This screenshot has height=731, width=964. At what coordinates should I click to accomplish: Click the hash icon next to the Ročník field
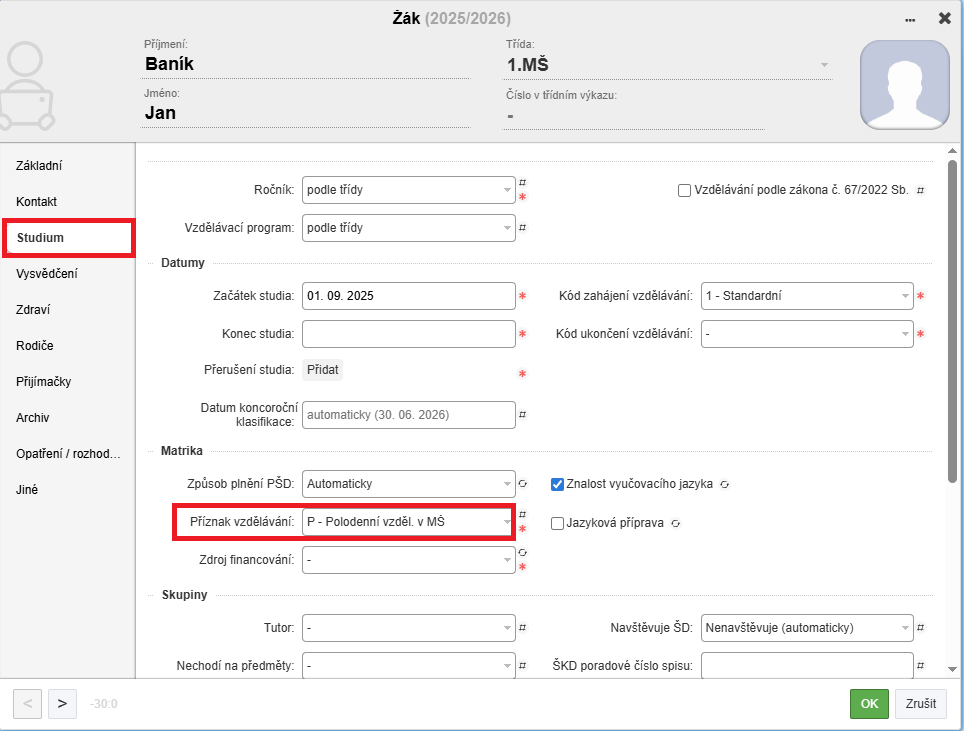(x=522, y=183)
